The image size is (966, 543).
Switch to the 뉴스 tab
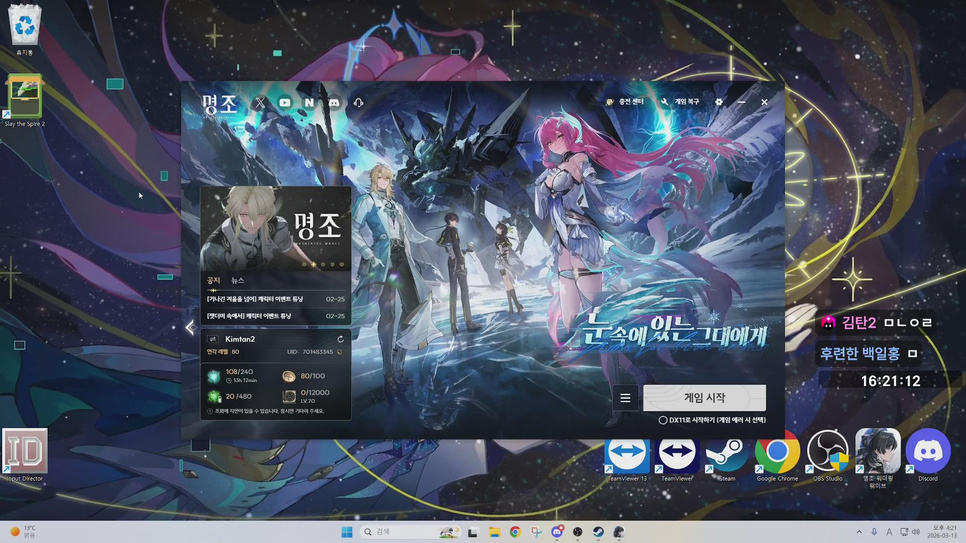click(237, 281)
